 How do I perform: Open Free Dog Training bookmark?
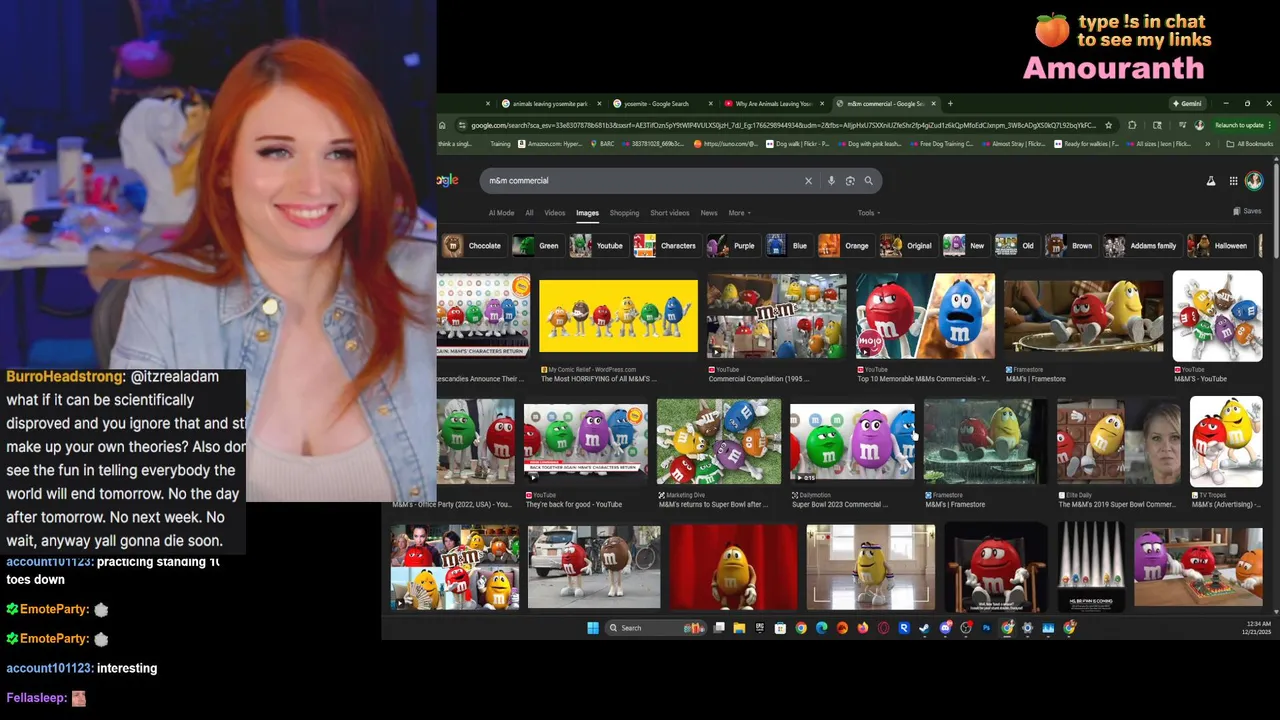click(940, 144)
